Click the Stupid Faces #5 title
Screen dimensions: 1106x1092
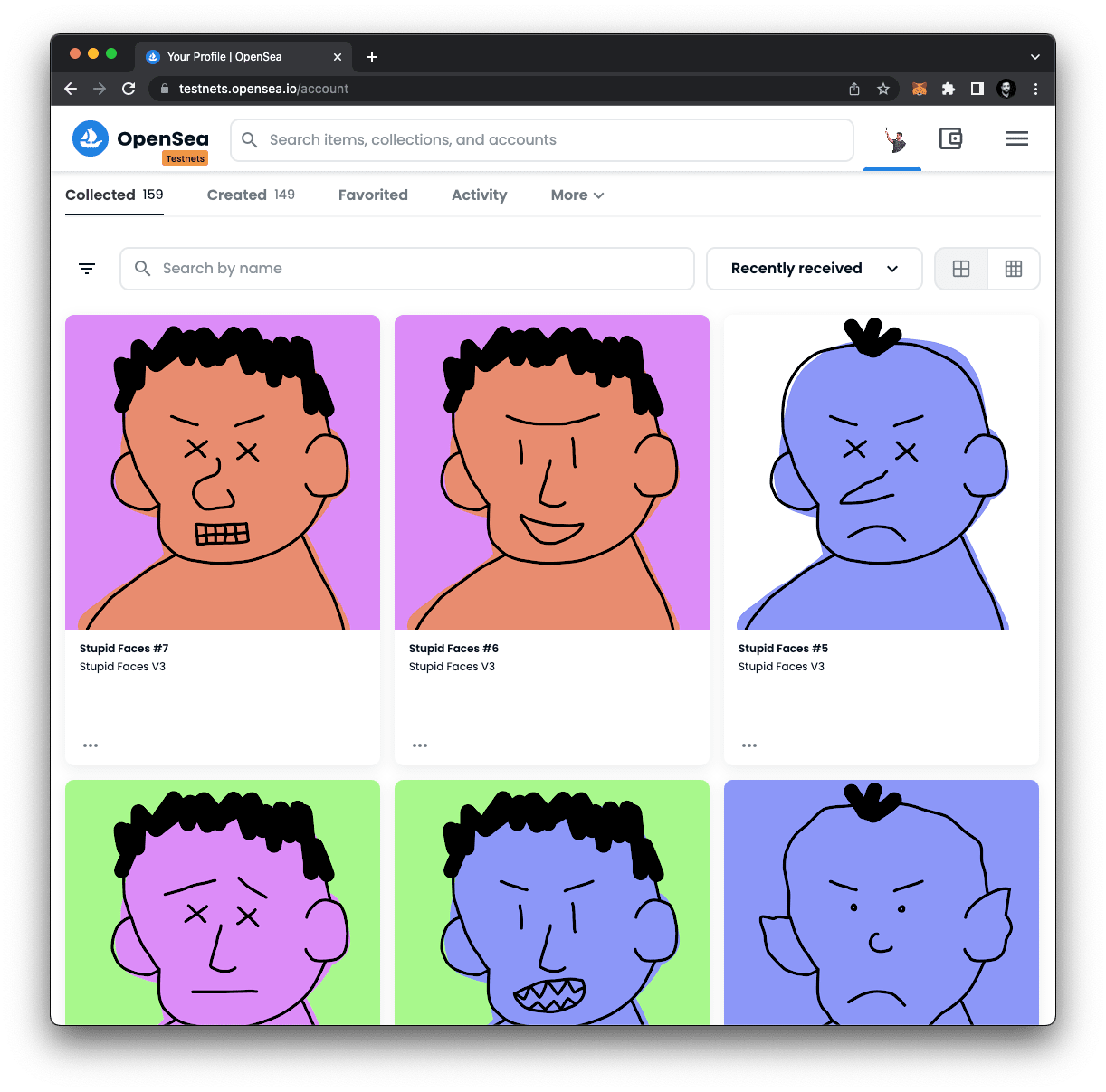click(783, 649)
